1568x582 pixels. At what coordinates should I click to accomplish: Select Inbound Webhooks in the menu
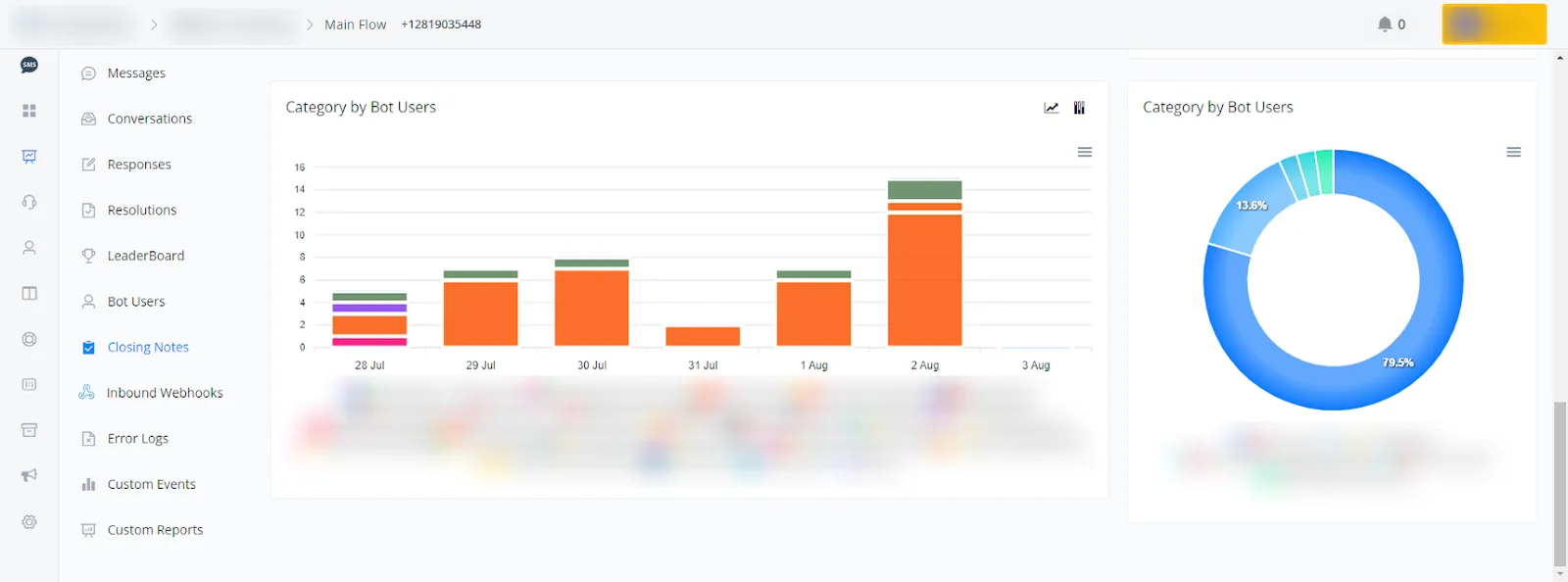(x=165, y=393)
